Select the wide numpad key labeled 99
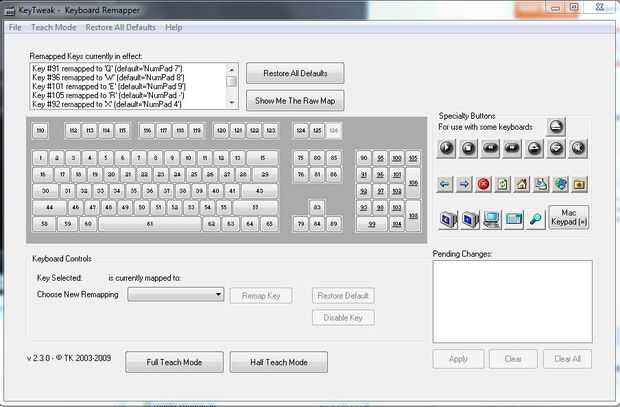Viewport: 620px width, 407px height. [372, 224]
